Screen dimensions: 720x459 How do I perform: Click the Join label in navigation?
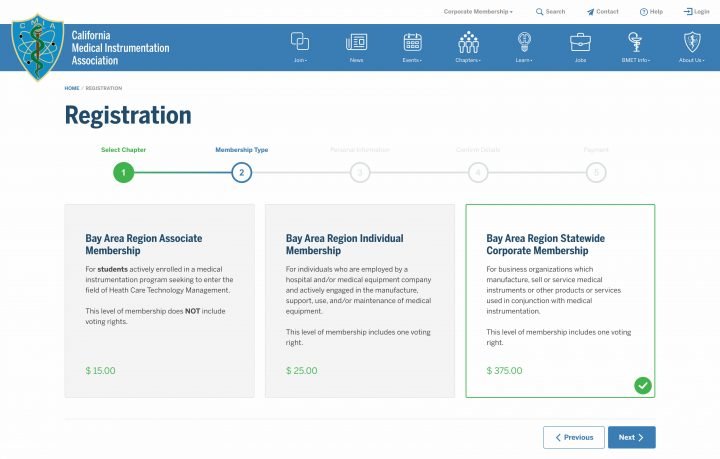tap(300, 60)
